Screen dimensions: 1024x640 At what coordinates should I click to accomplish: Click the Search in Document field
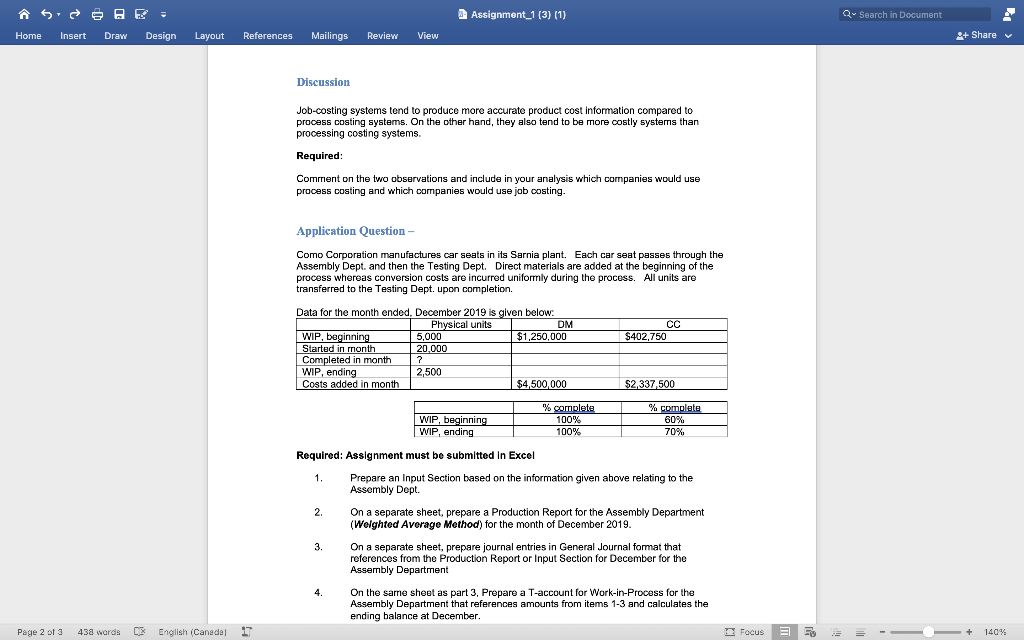pos(912,14)
